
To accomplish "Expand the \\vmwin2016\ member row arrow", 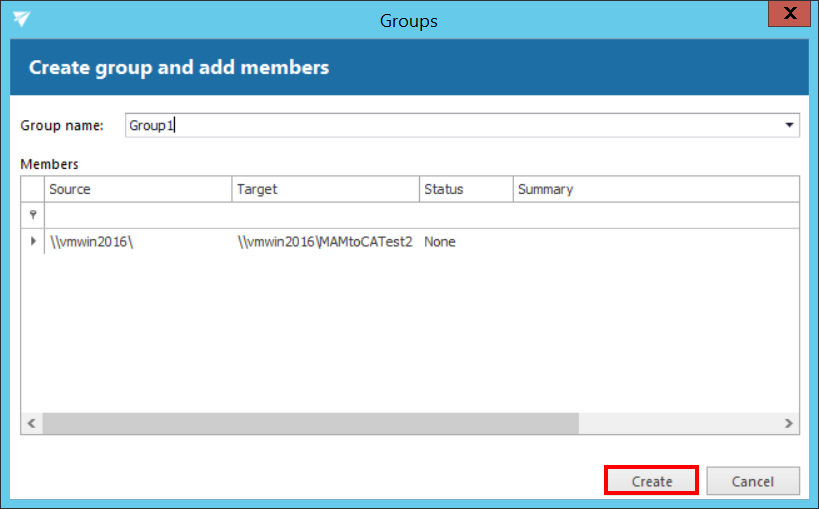I will pos(33,242).
